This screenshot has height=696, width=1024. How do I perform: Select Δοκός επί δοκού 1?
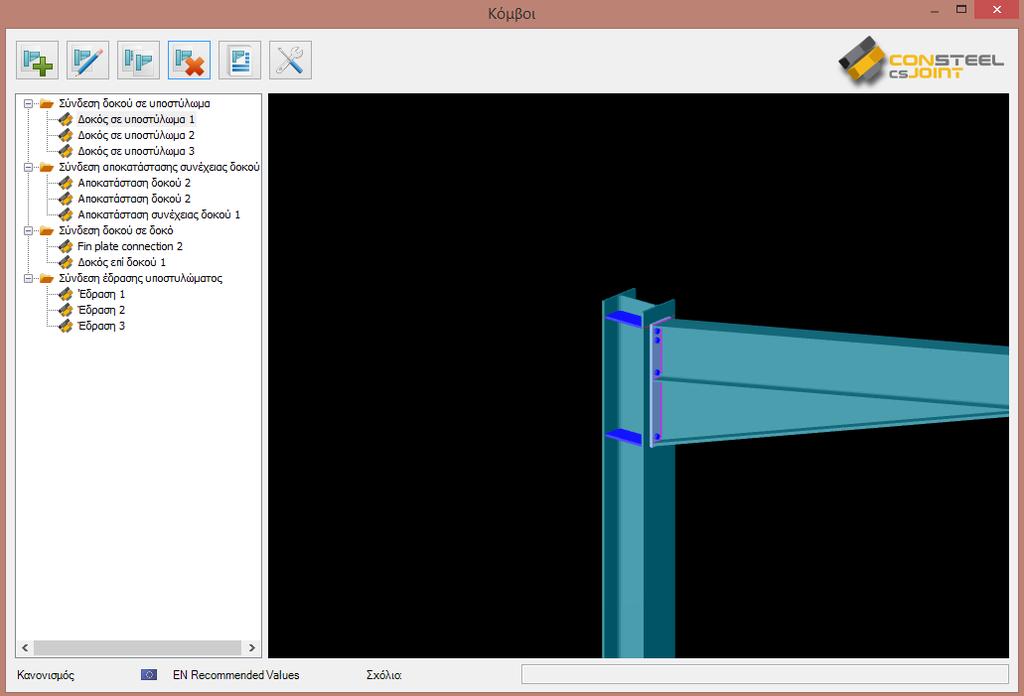tap(121, 262)
